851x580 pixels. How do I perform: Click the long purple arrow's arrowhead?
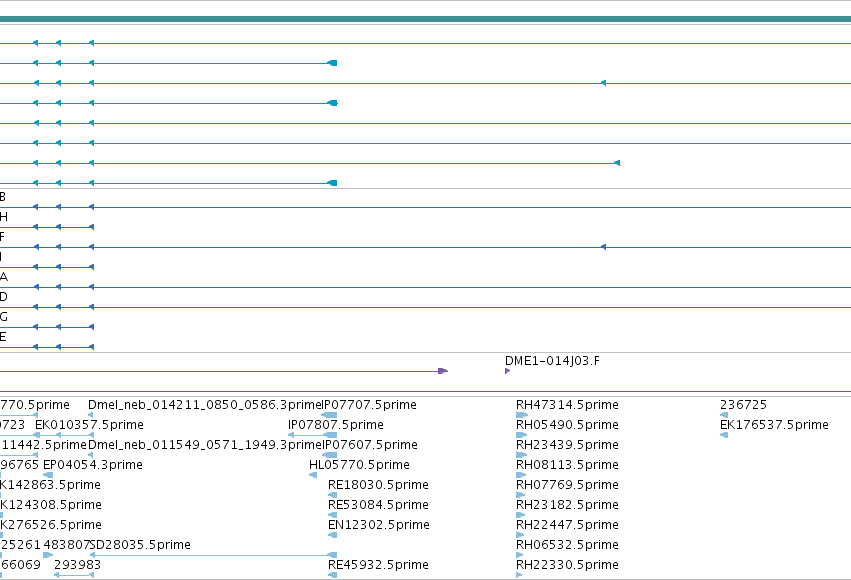coord(443,371)
